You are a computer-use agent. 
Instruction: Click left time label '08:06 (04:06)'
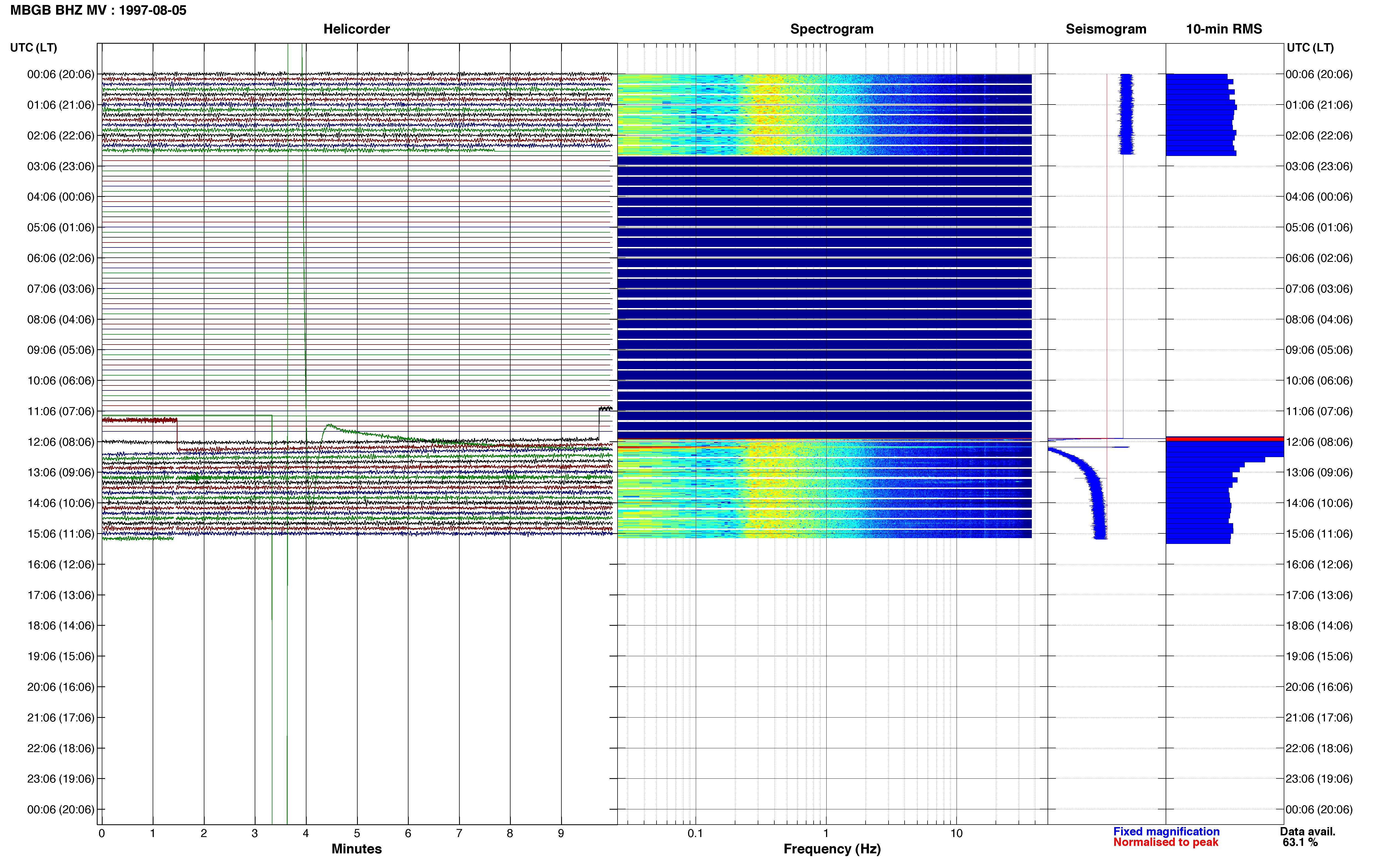pos(60,319)
